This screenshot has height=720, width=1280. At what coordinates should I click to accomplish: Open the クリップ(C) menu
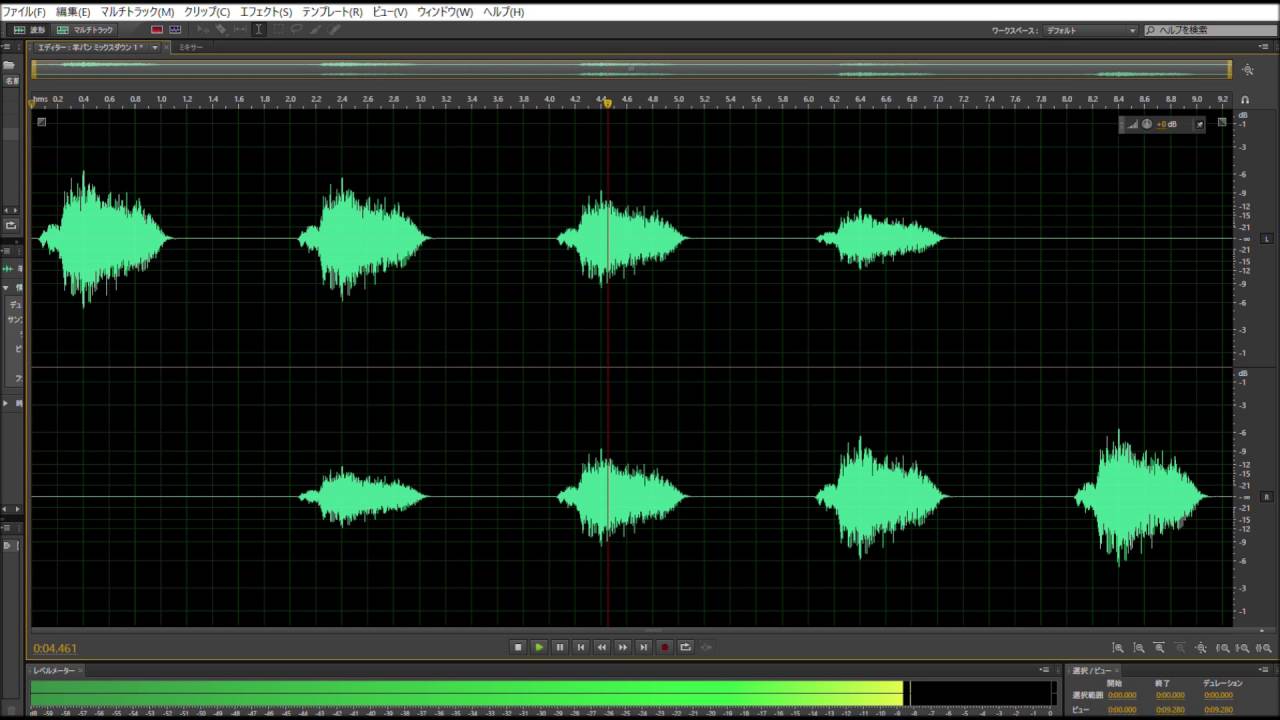tap(207, 12)
